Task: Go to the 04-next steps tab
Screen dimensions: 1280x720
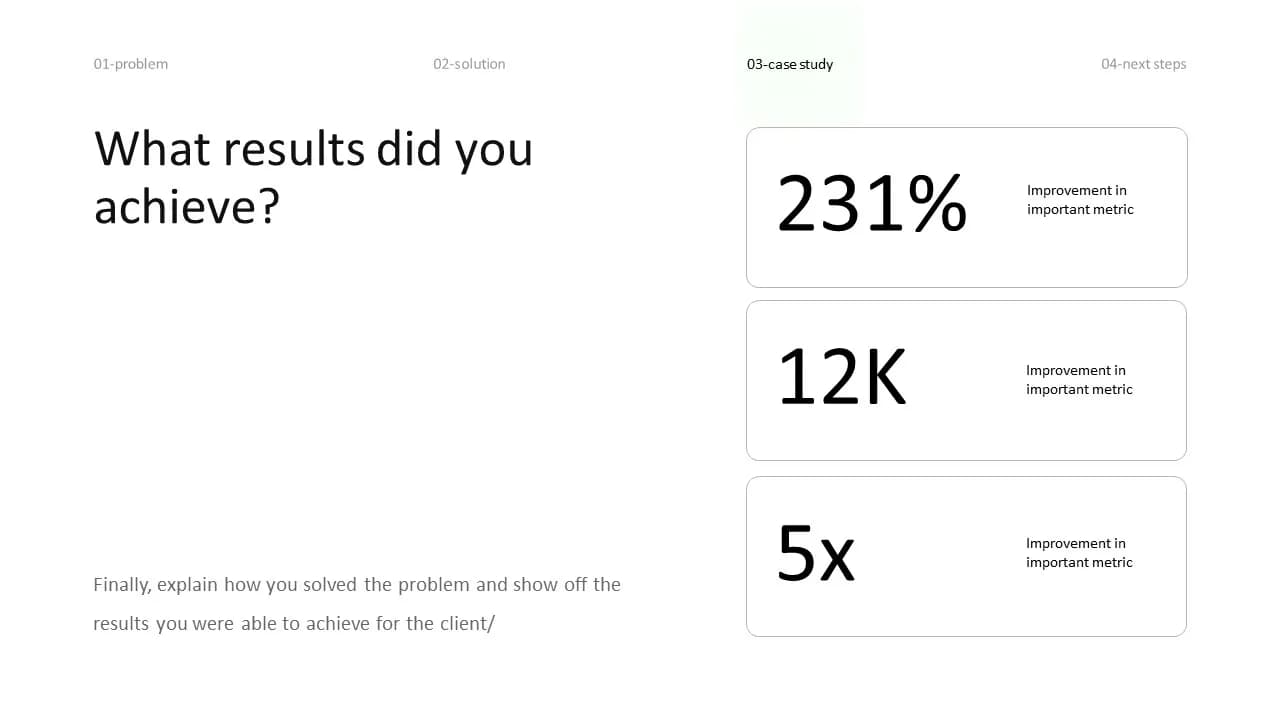Action: pyautogui.click(x=1143, y=64)
